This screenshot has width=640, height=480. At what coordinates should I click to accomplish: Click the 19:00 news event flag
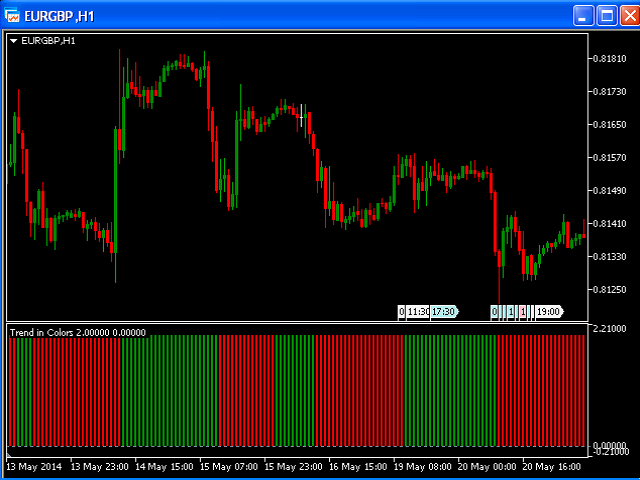tap(549, 312)
